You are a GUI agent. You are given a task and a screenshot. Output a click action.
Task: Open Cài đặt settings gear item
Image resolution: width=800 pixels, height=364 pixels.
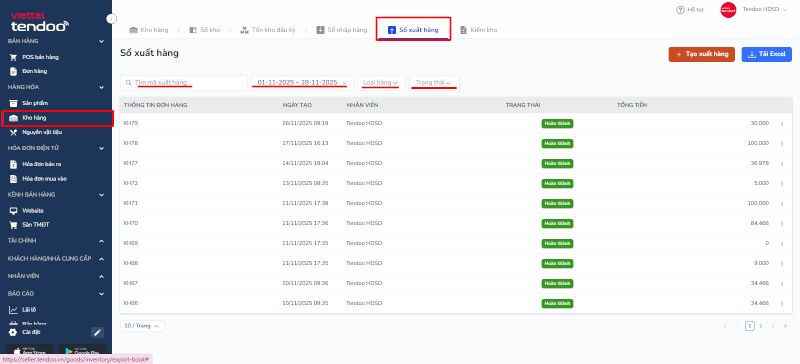pyautogui.click(x=24, y=332)
